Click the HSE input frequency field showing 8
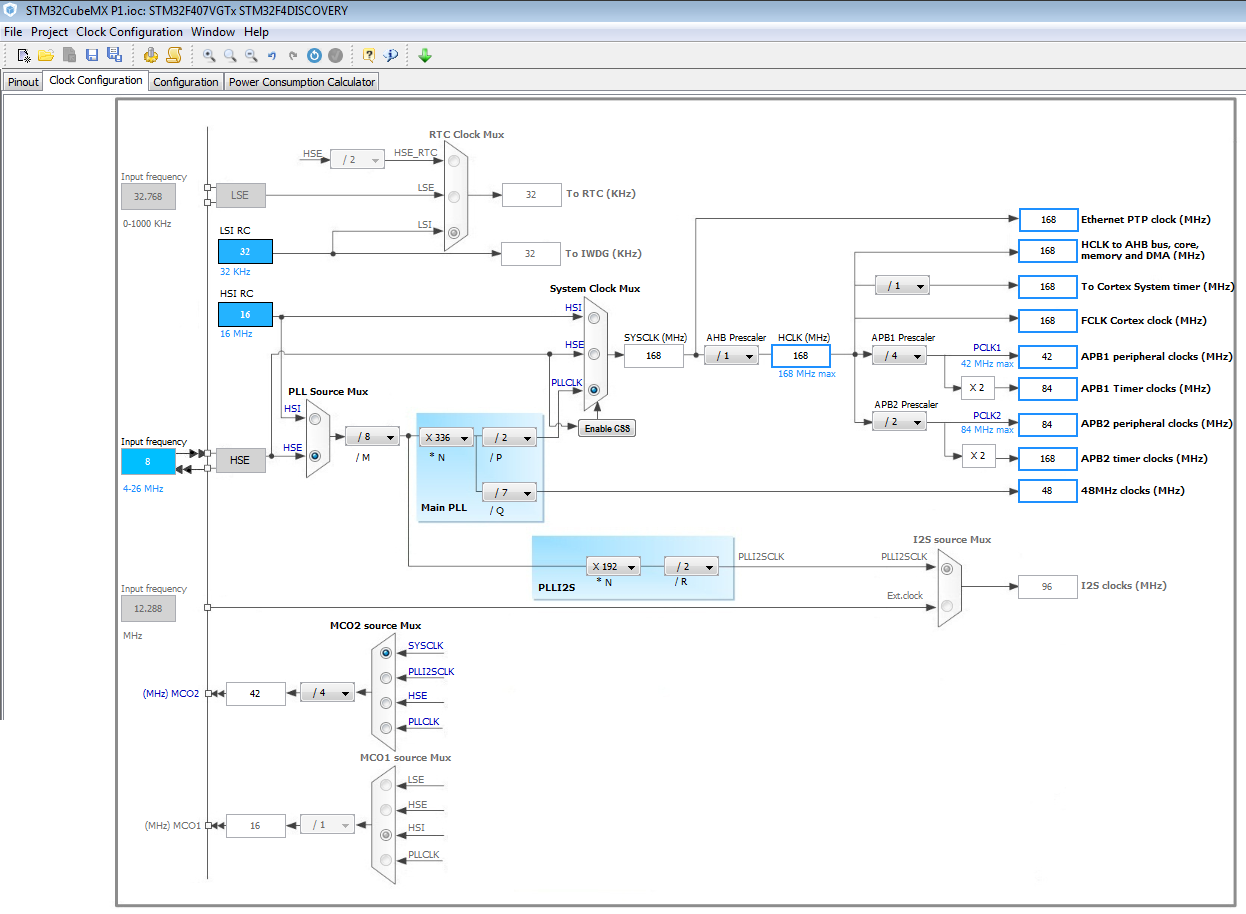The height and width of the screenshot is (914, 1246). point(148,461)
